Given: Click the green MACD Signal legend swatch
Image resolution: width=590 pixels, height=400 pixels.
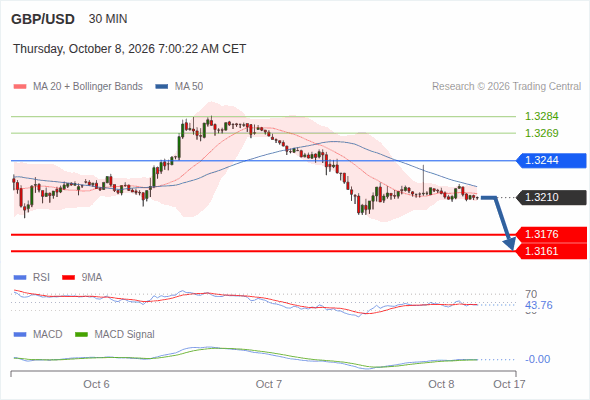Looking at the screenshot, I should [81, 335].
